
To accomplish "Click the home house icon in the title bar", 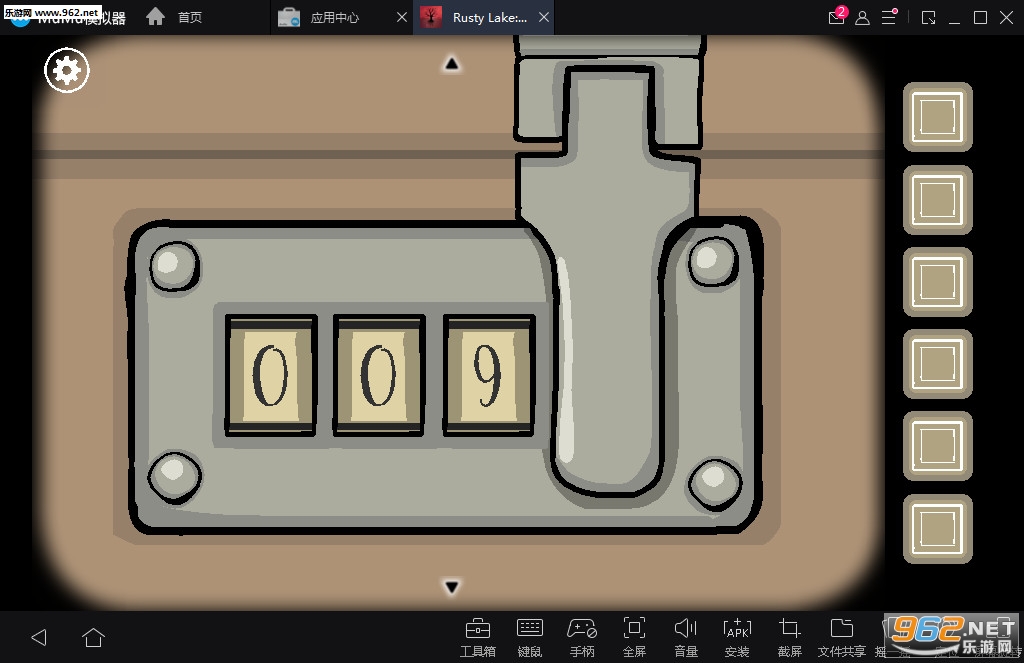I will tap(155, 16).
